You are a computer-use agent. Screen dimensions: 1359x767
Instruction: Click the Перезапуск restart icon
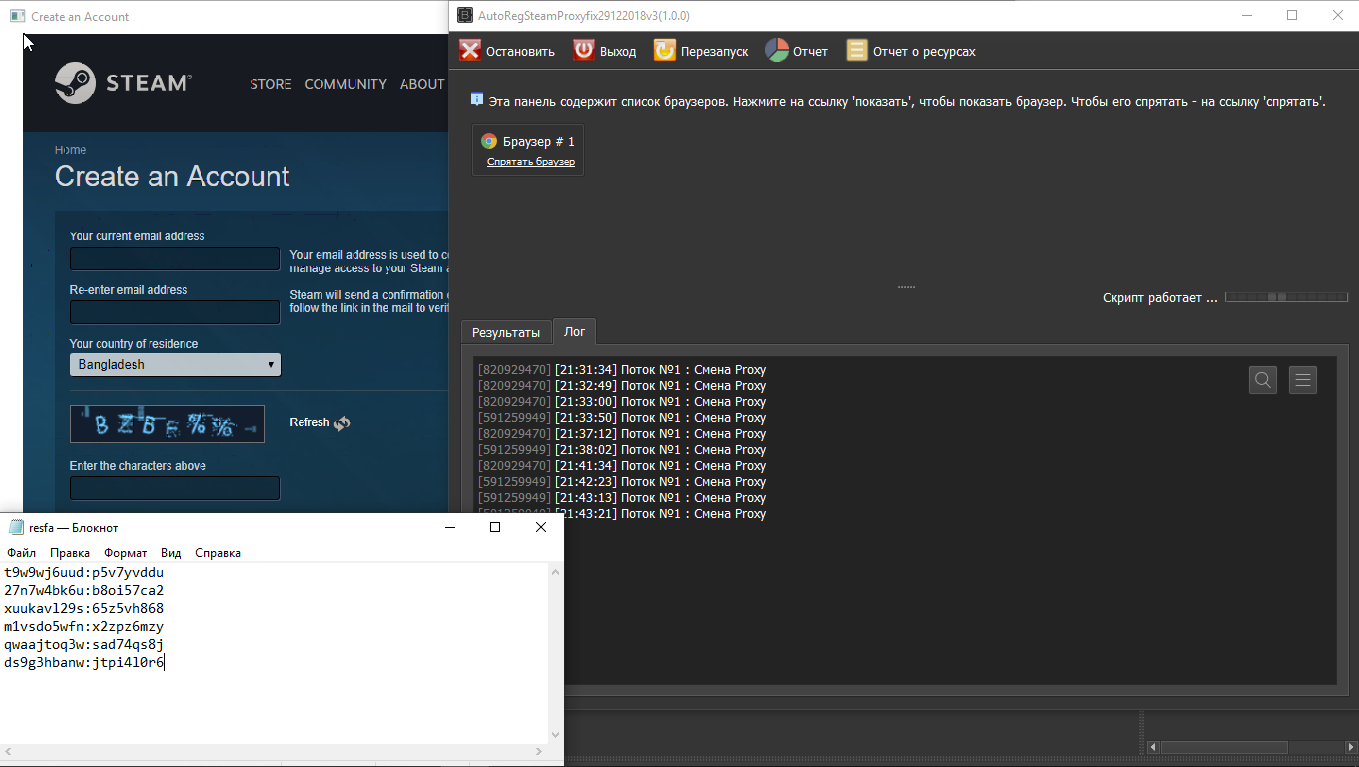[665, 50]
